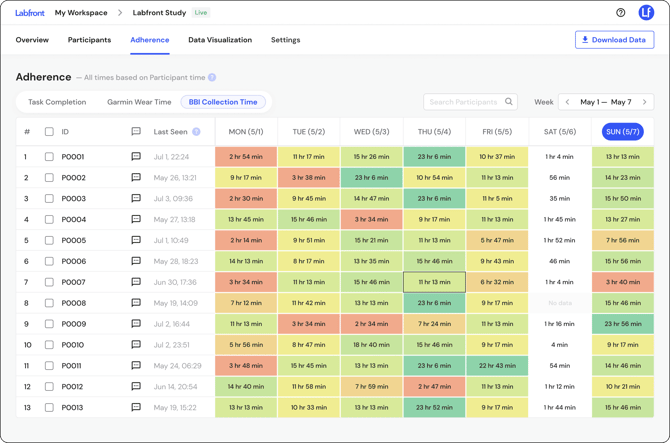Click the Labfront logo

(x=30, y=13)
